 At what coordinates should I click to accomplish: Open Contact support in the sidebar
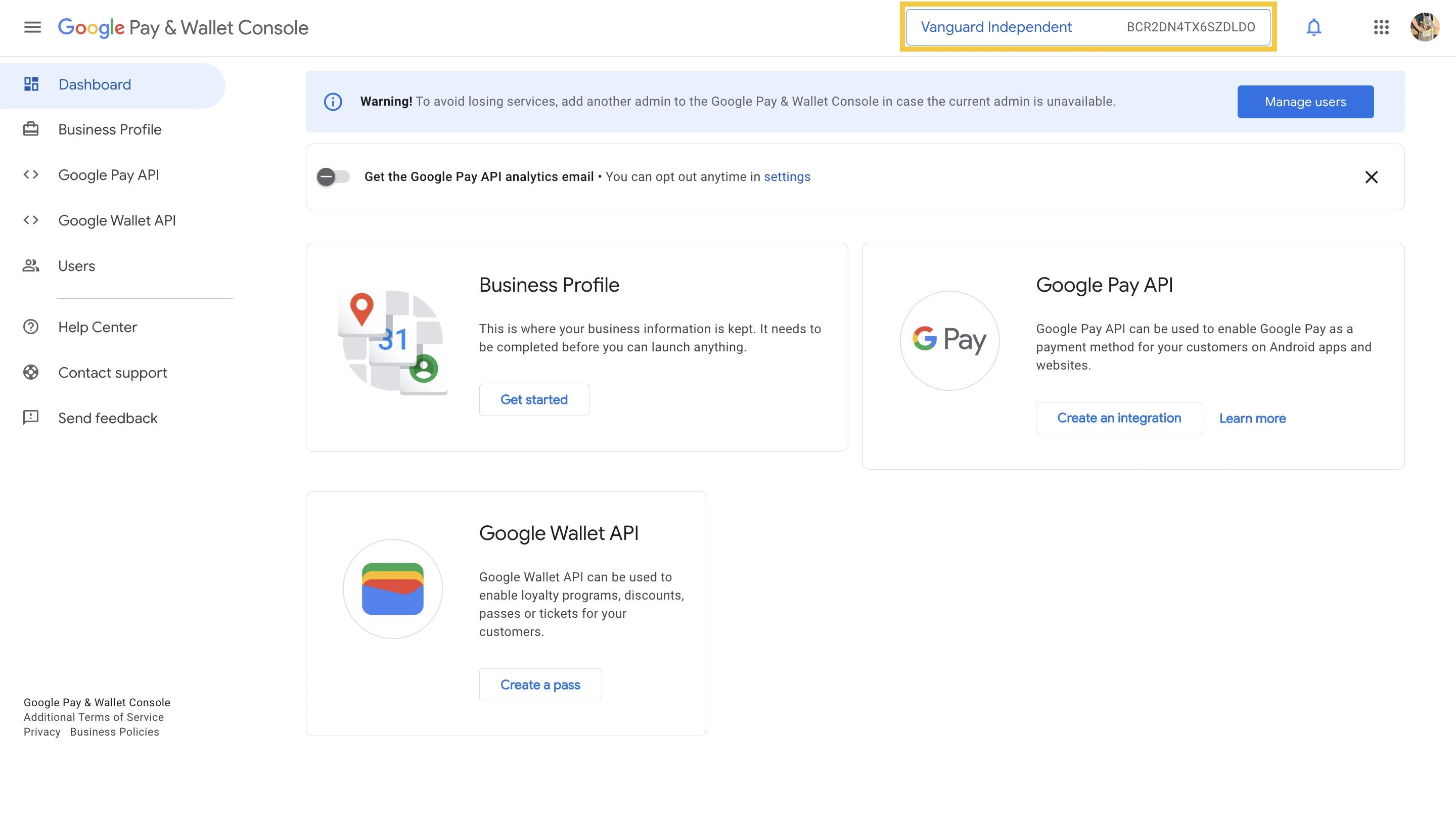coord(112,373)
